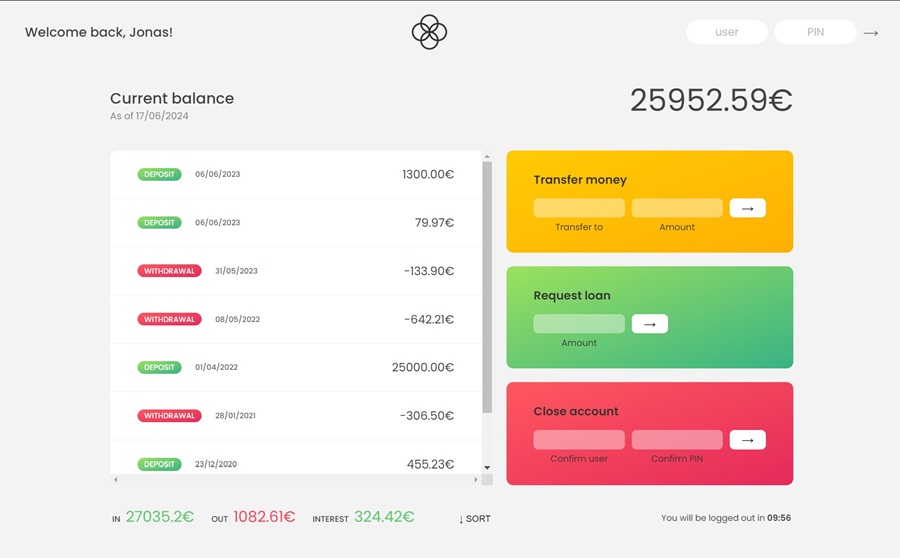Viewport: 900px width, 558px height.
Task: Click the IN summary value 27035.2€
Action: click(x=160, y=517)
